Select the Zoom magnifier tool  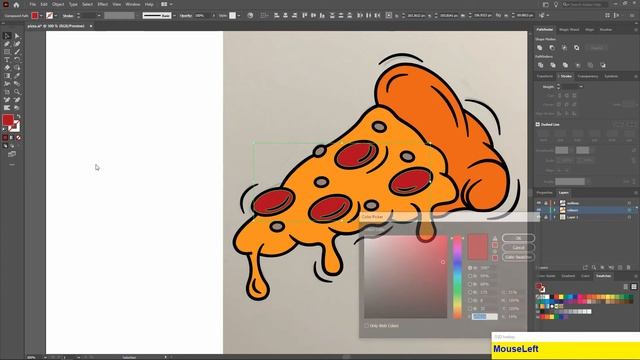click(x=17, y=92)
